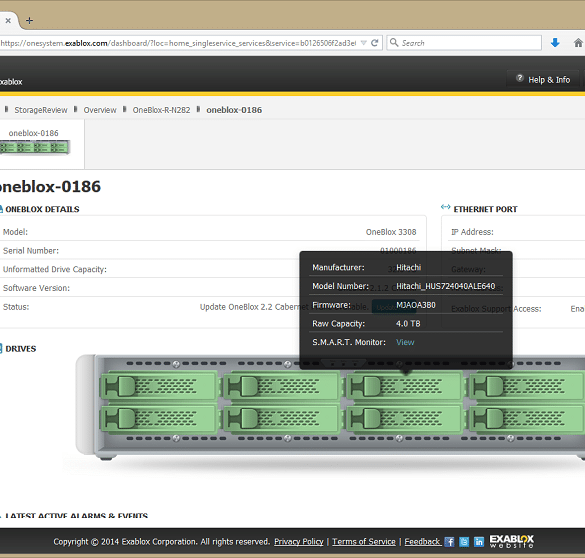Select the bottom-left drive bay
Image resolution: width=585 pixels, height=558 pixels.
pos(159,418)
